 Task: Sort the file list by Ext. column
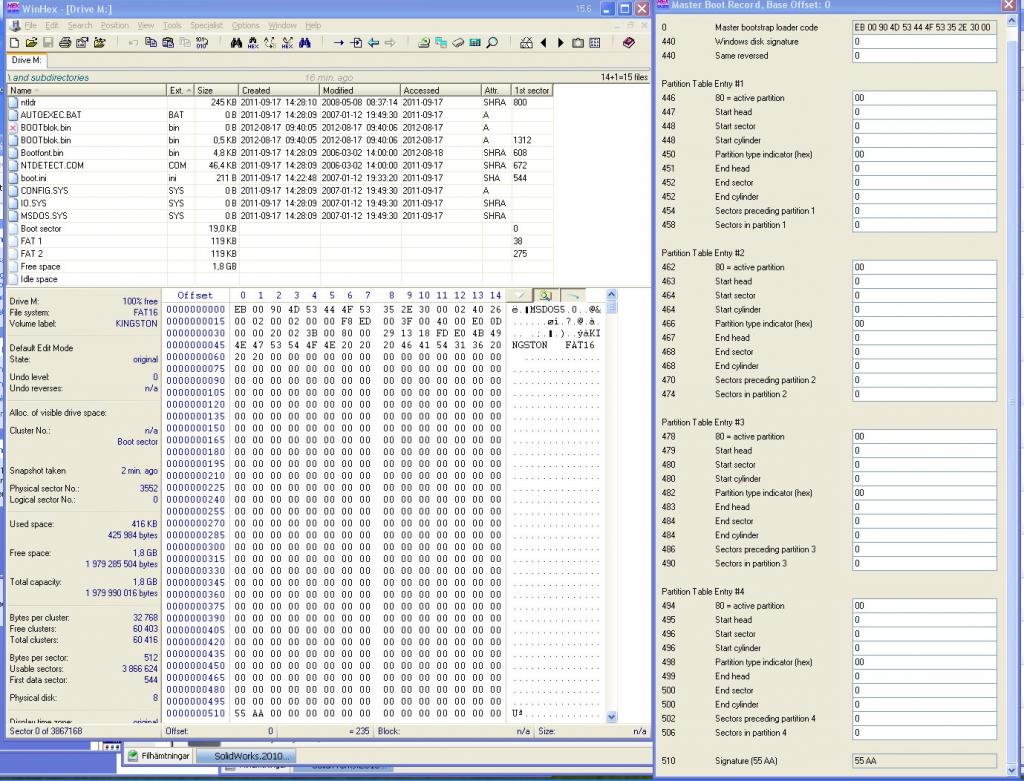point(176,90)
